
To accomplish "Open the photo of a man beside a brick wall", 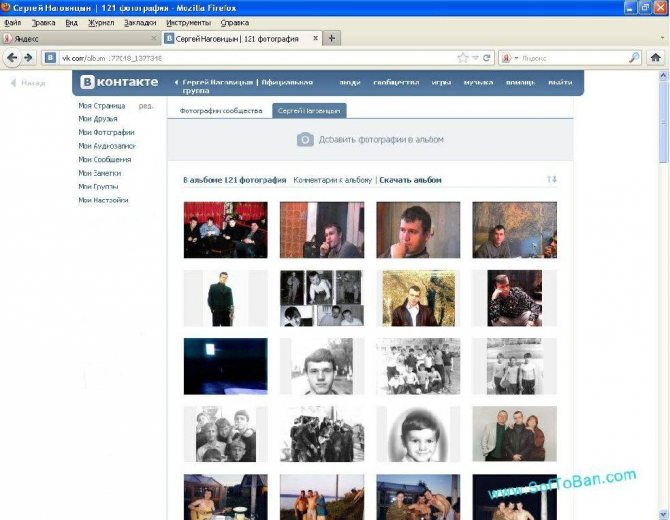I will tap(322, 230).
